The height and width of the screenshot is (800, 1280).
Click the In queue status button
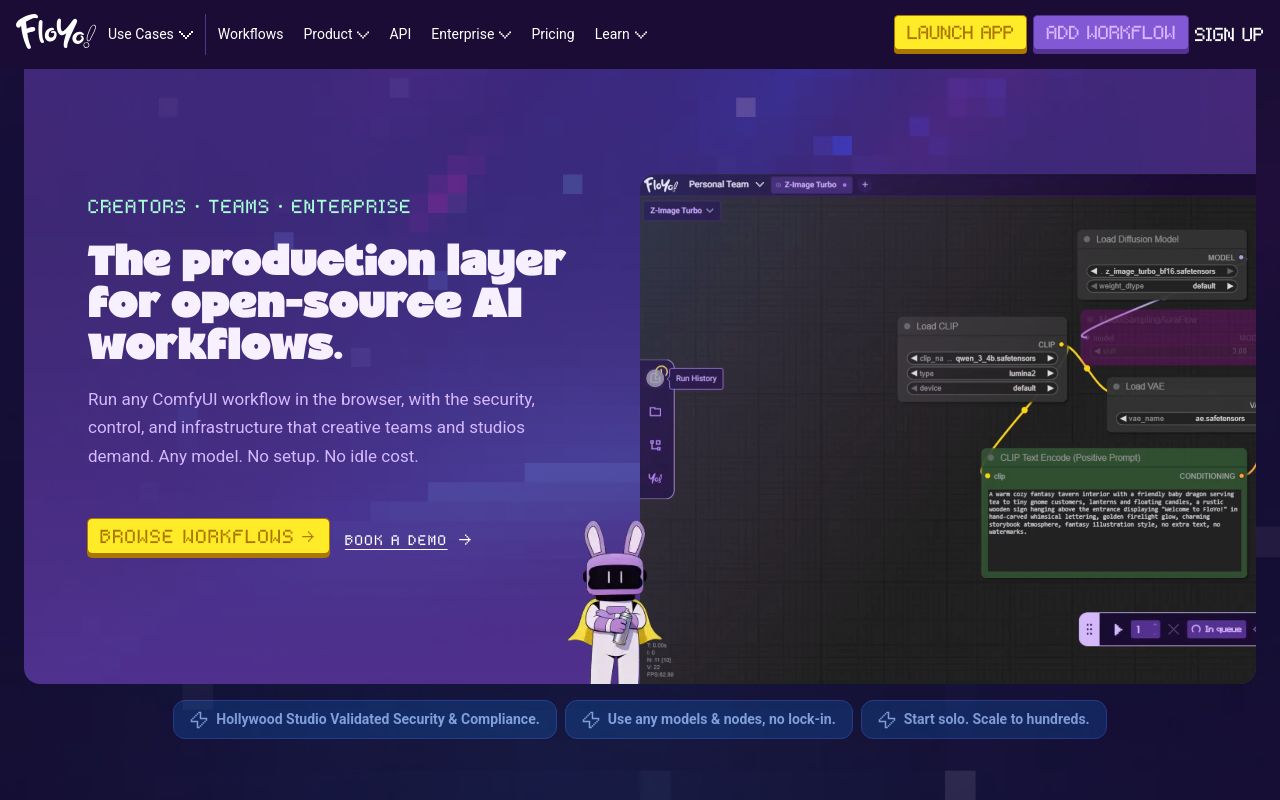click(x=1216, y=629)
